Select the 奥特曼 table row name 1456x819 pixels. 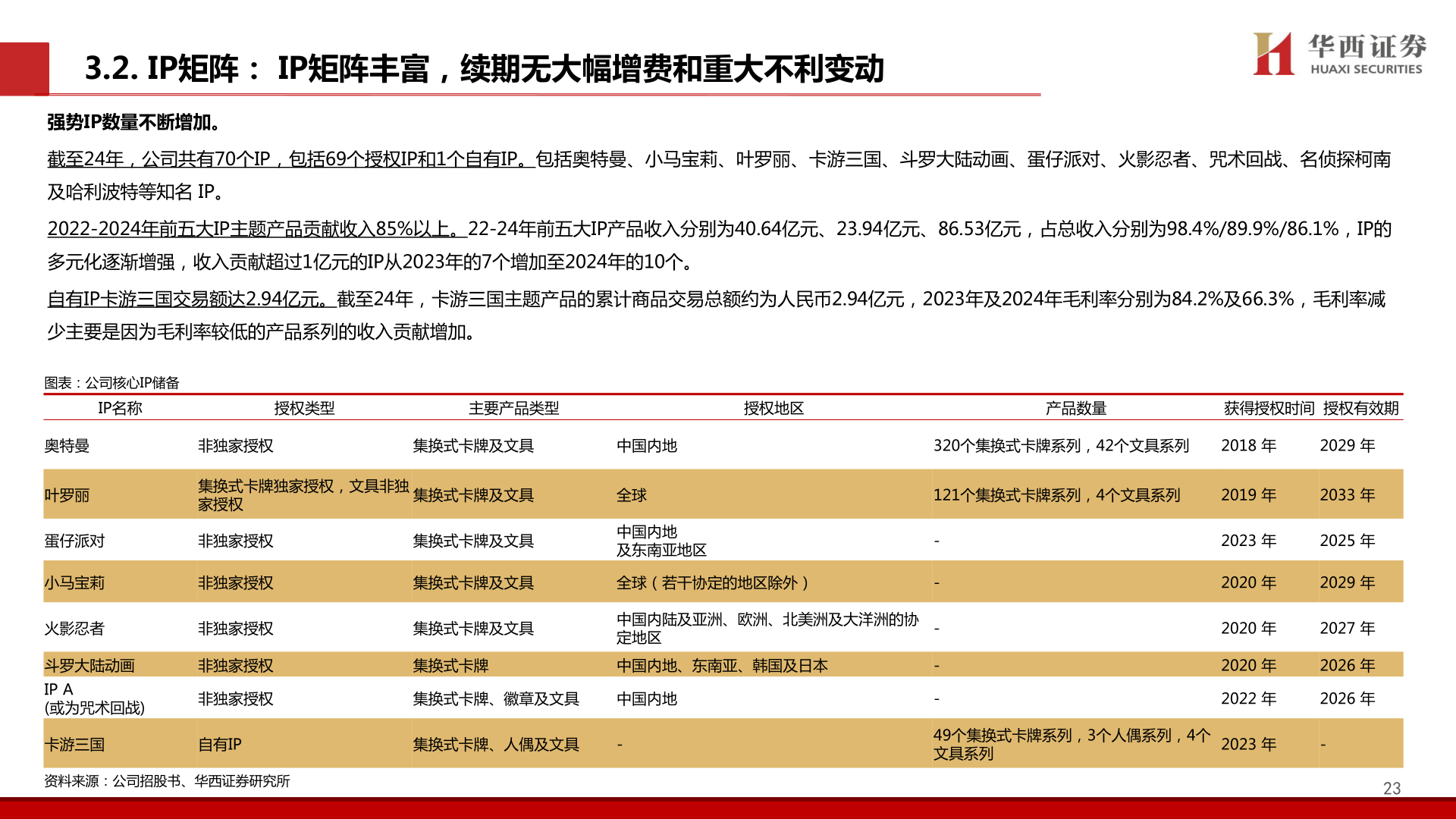click(67, 446)
